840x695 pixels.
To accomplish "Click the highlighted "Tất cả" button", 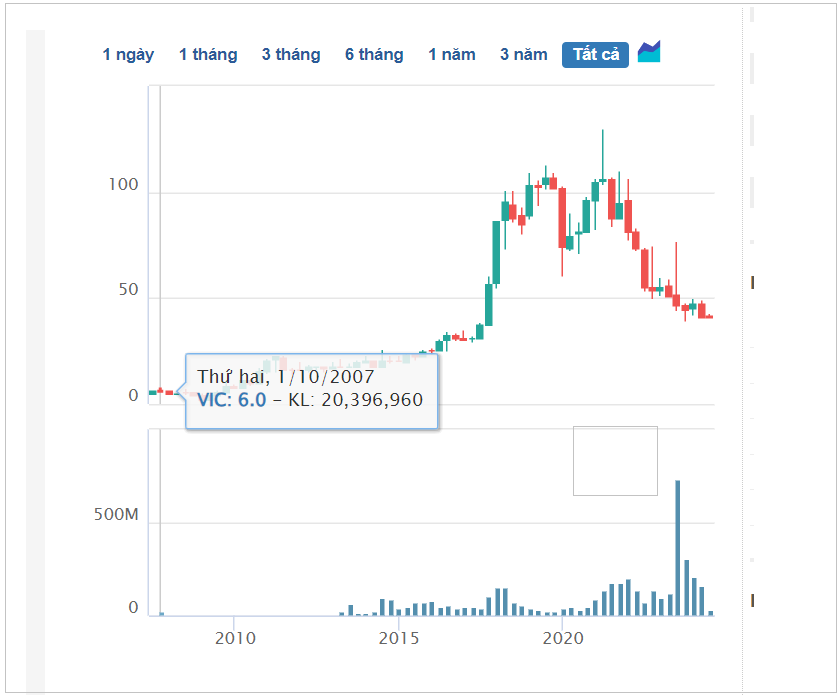I will pos(595,54).
